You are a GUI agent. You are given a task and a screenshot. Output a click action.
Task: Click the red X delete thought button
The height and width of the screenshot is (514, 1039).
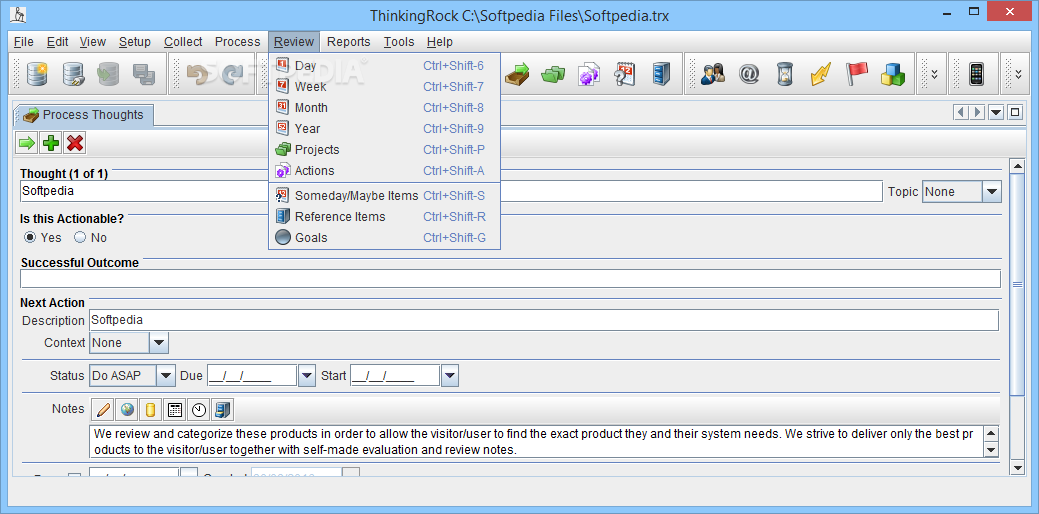(x=75, y=142)
